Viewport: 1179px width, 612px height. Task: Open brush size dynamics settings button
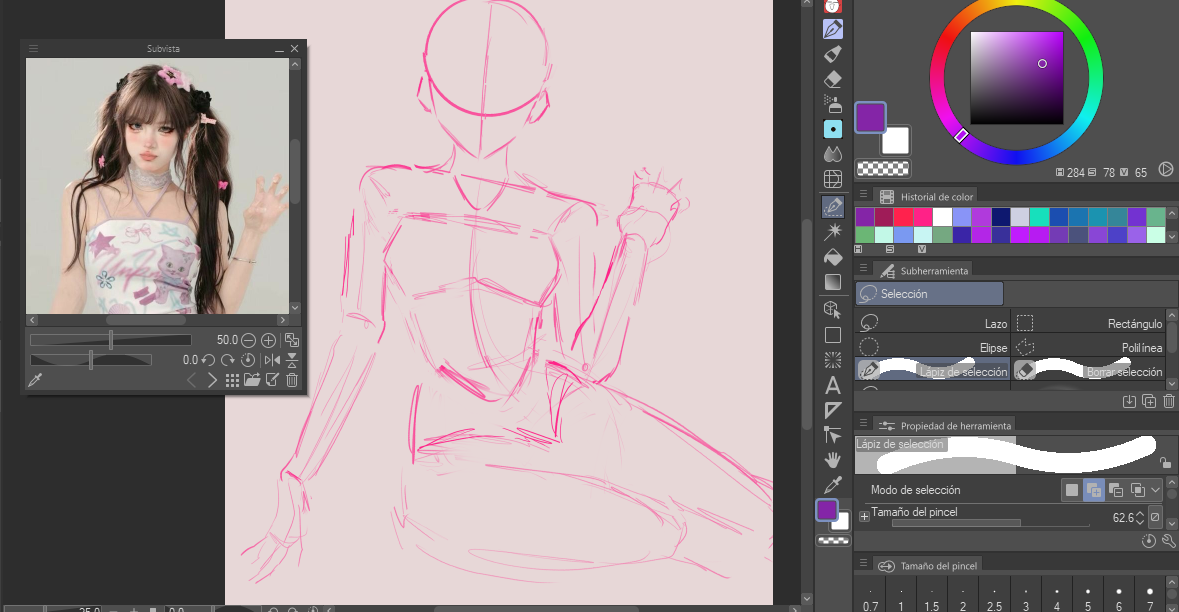[x=1155, y=517]
